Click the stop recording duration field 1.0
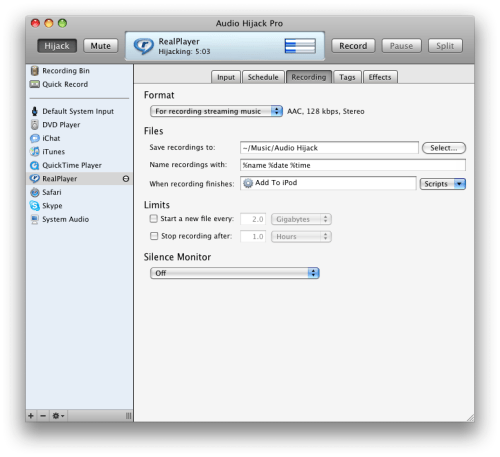500x457 pixels. coord(253,237)
